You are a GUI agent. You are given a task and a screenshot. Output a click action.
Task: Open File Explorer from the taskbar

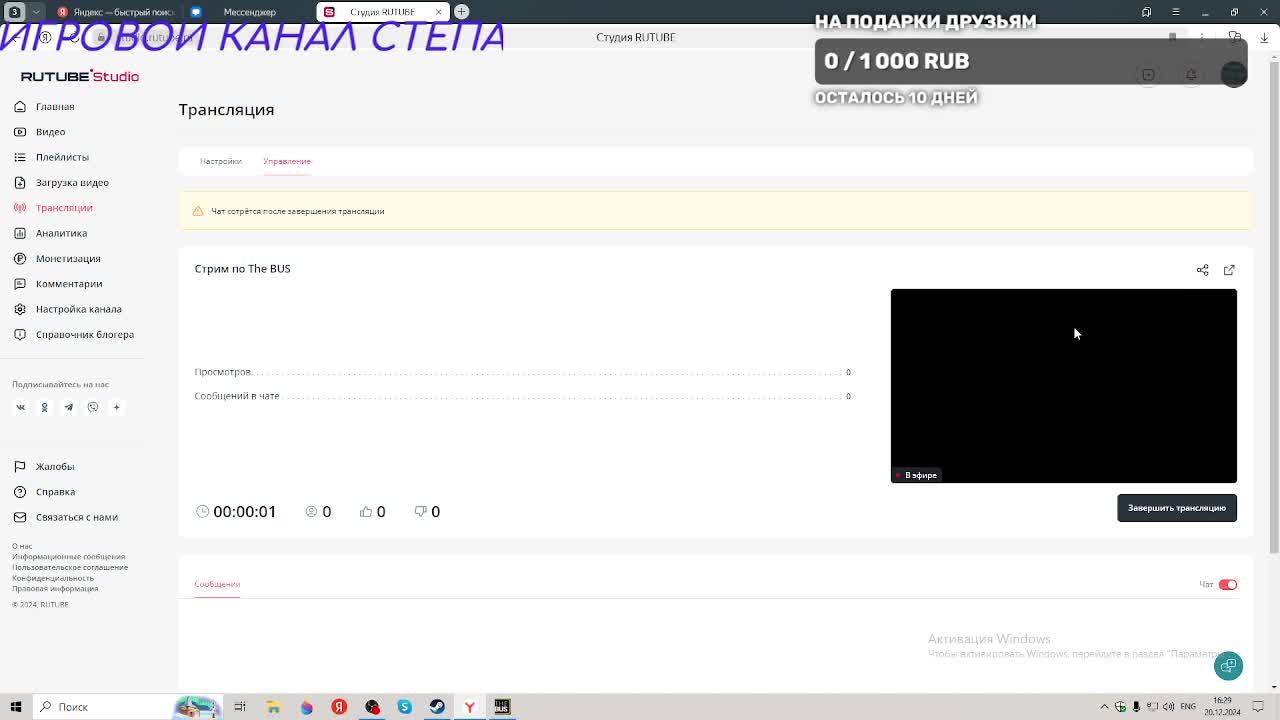pyautogui.click(x=273, y=707)
